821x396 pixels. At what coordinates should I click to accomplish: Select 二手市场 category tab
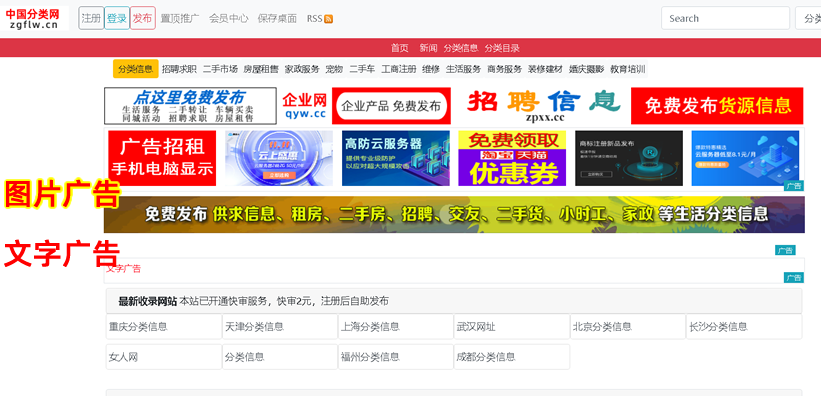click(220, 69)
